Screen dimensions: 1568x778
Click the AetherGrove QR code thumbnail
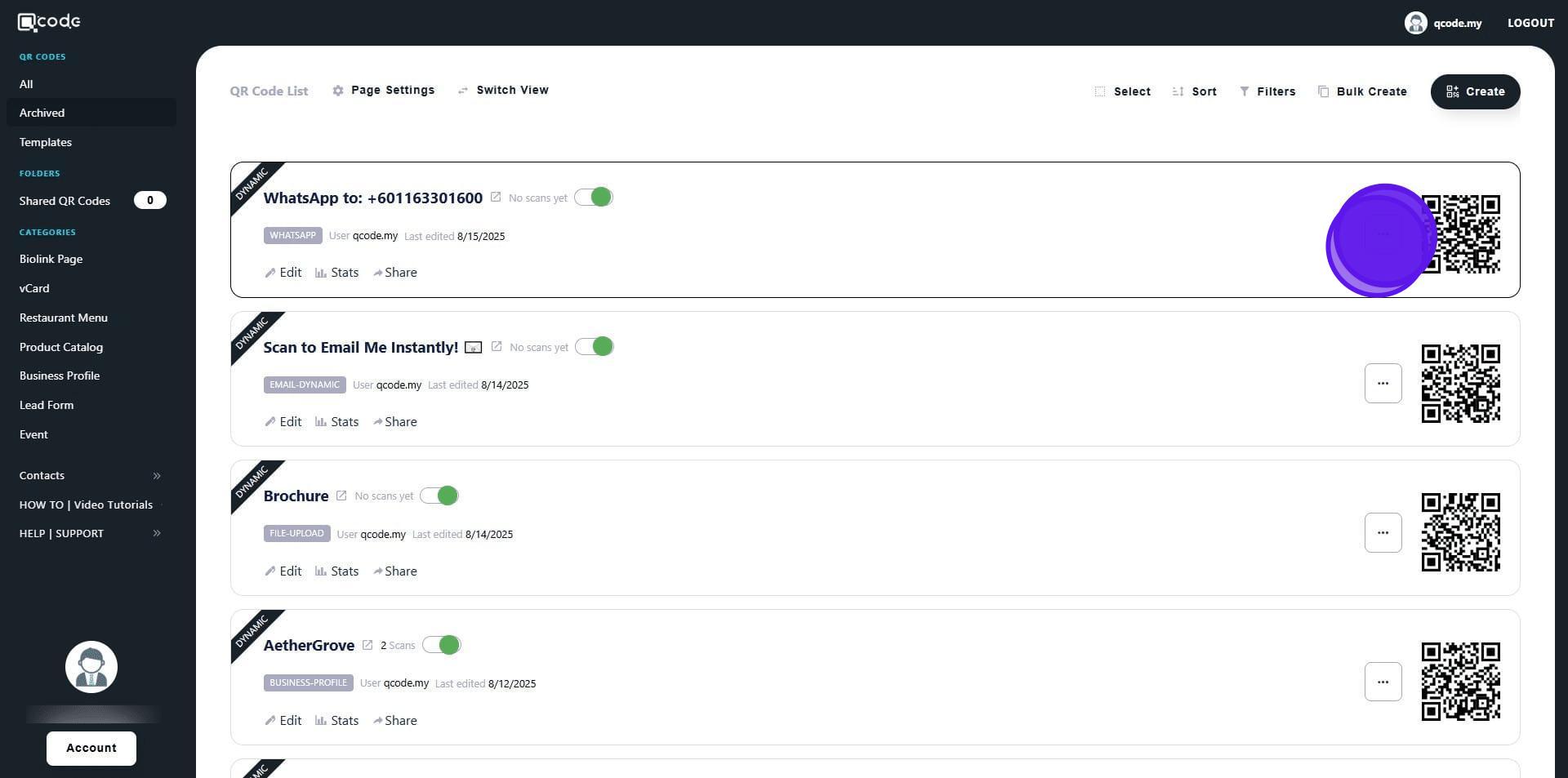click(x=1461, y=682)
